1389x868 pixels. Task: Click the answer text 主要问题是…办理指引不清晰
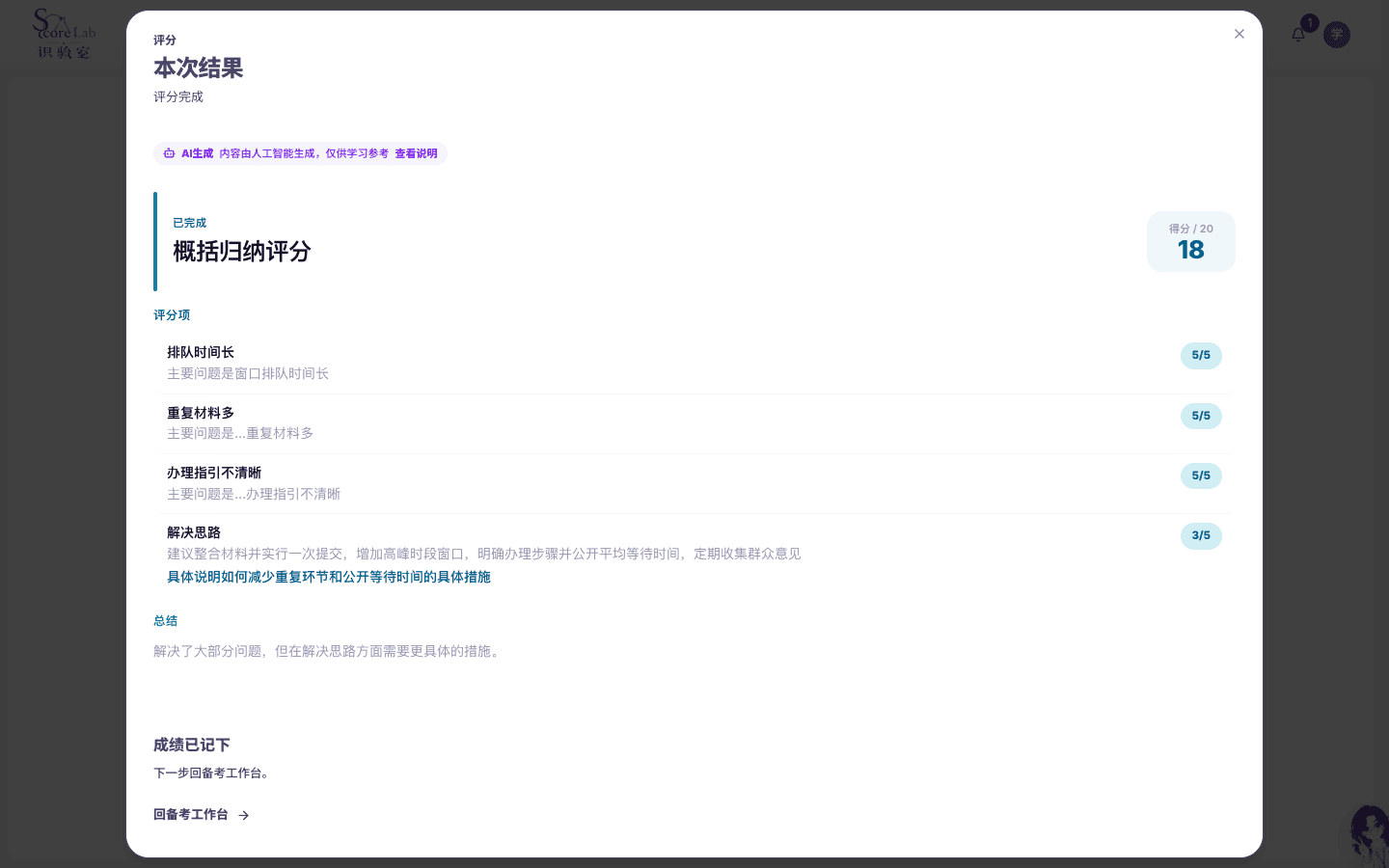254,494
